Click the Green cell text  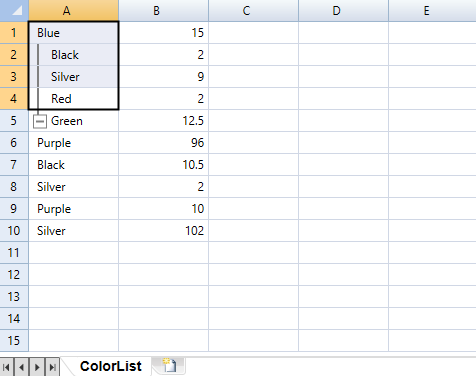[x=67, y=121]
